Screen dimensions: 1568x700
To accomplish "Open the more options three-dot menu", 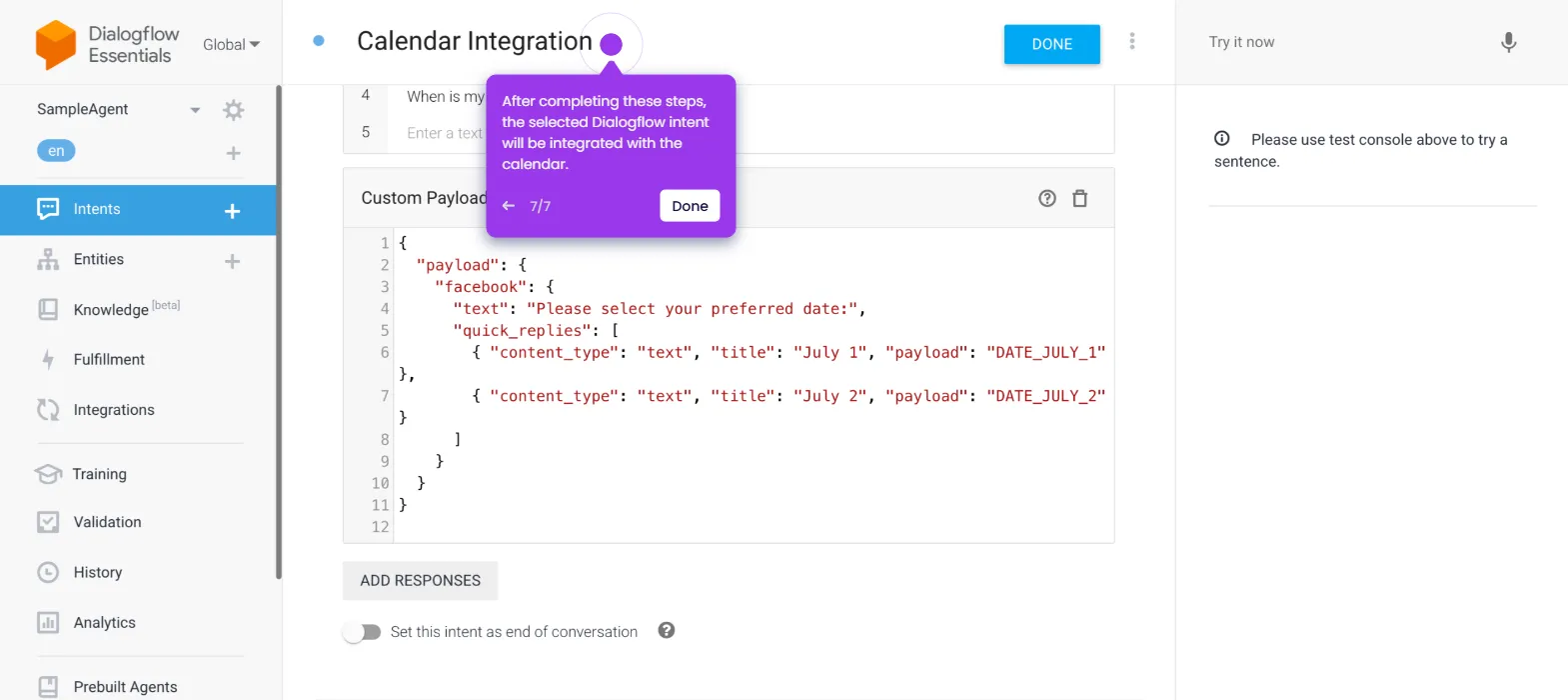I will click(x=1132, y=41).
